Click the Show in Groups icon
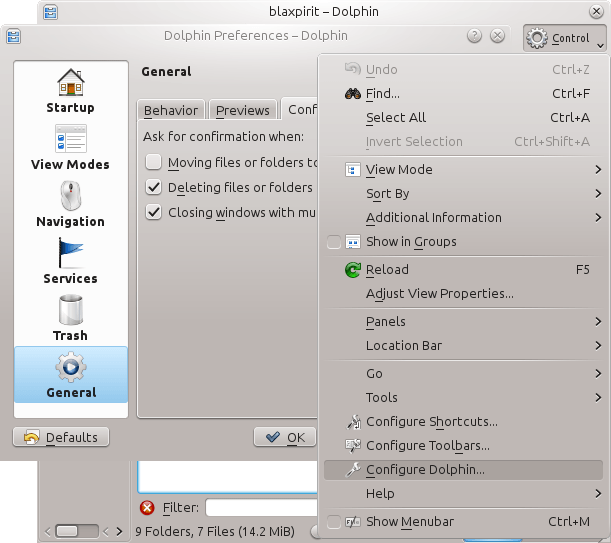 [x=353, y=242]
